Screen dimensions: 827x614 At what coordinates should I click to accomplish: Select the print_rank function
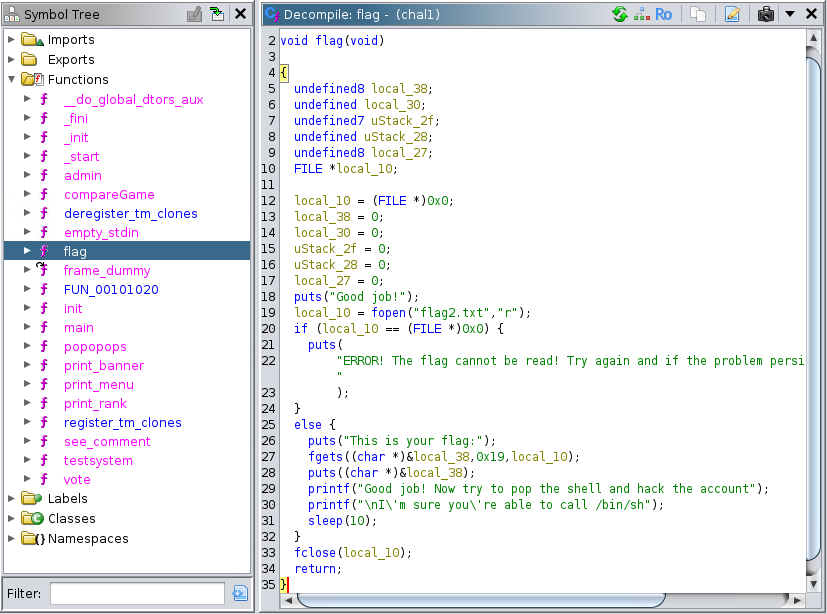pyautogui.click(x=95, y=404)
